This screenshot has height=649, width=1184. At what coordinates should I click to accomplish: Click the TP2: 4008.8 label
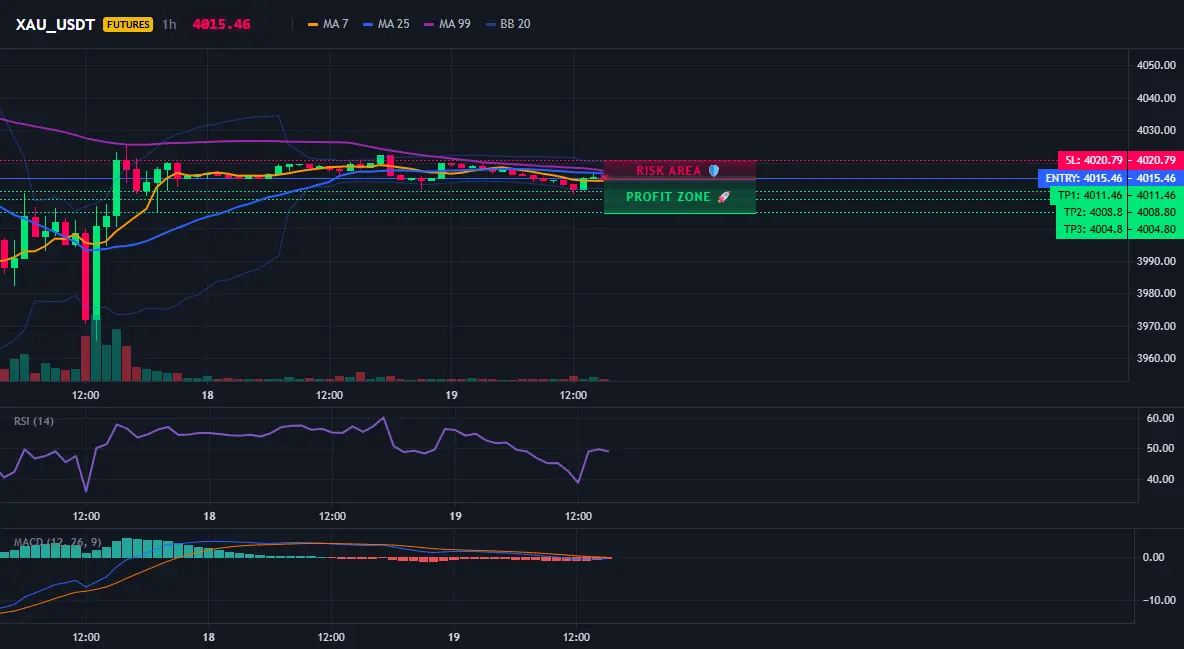click(x=1092, y=212)
